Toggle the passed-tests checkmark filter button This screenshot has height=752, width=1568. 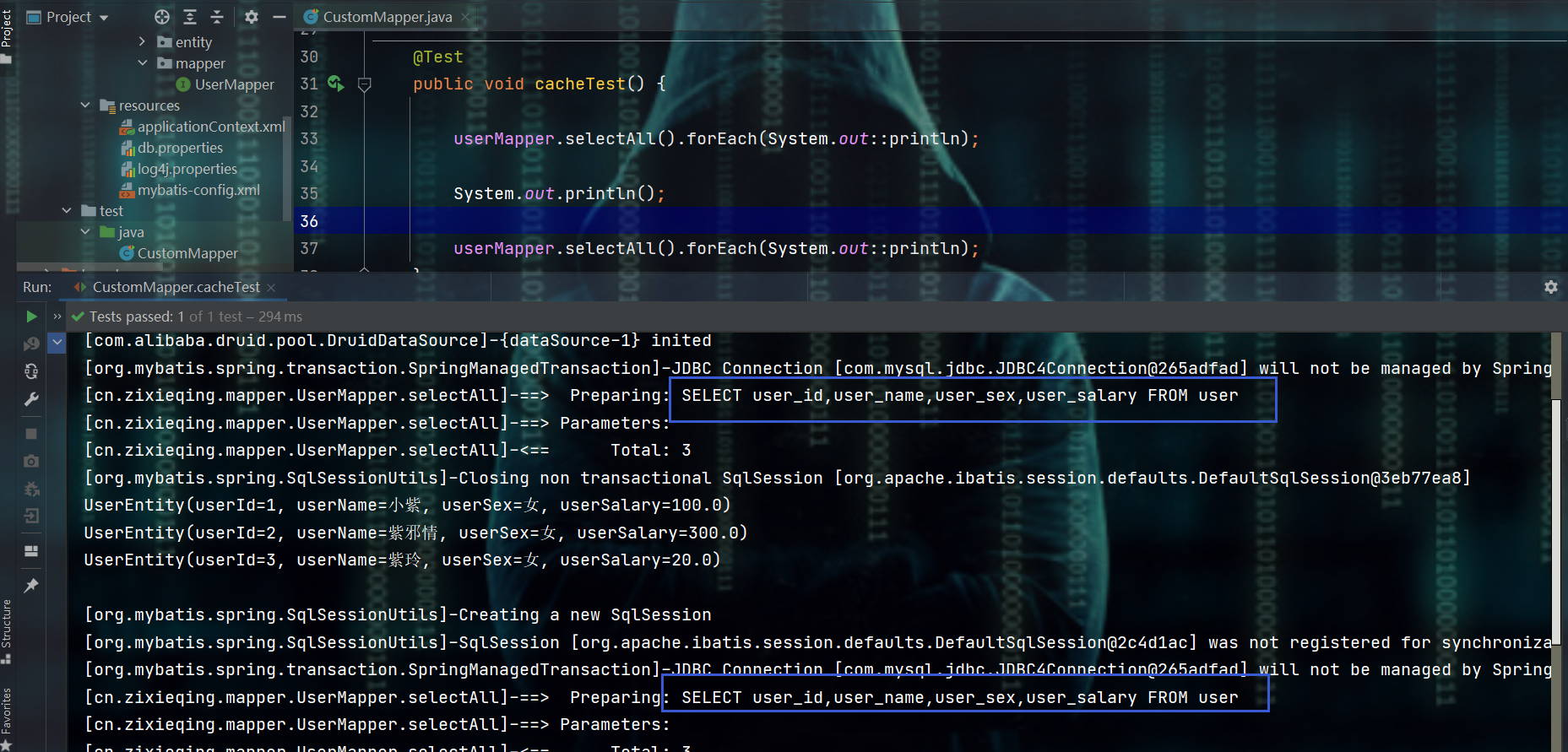click(57, 343)
